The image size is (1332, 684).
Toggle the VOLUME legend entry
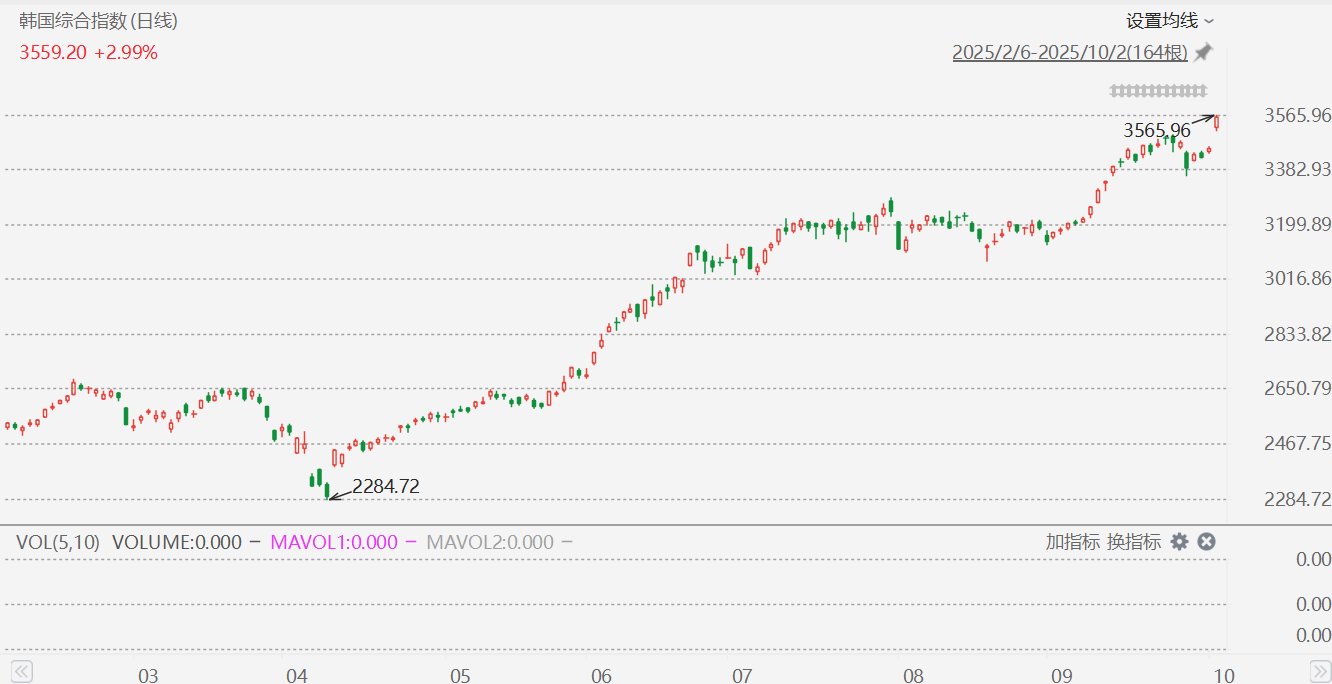177,542
